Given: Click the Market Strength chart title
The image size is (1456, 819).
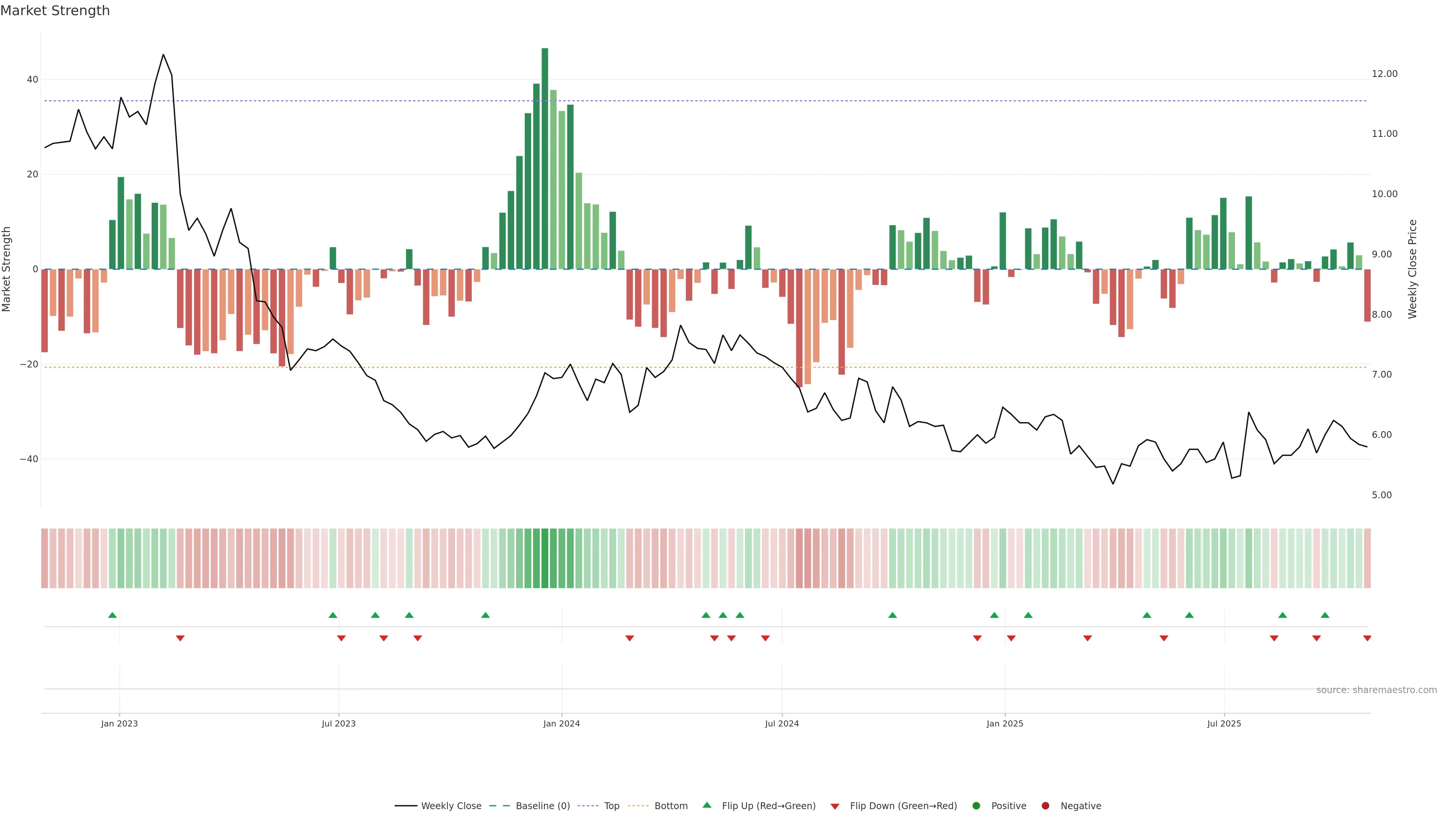Looking at the screenshot, I should point(55,11).
